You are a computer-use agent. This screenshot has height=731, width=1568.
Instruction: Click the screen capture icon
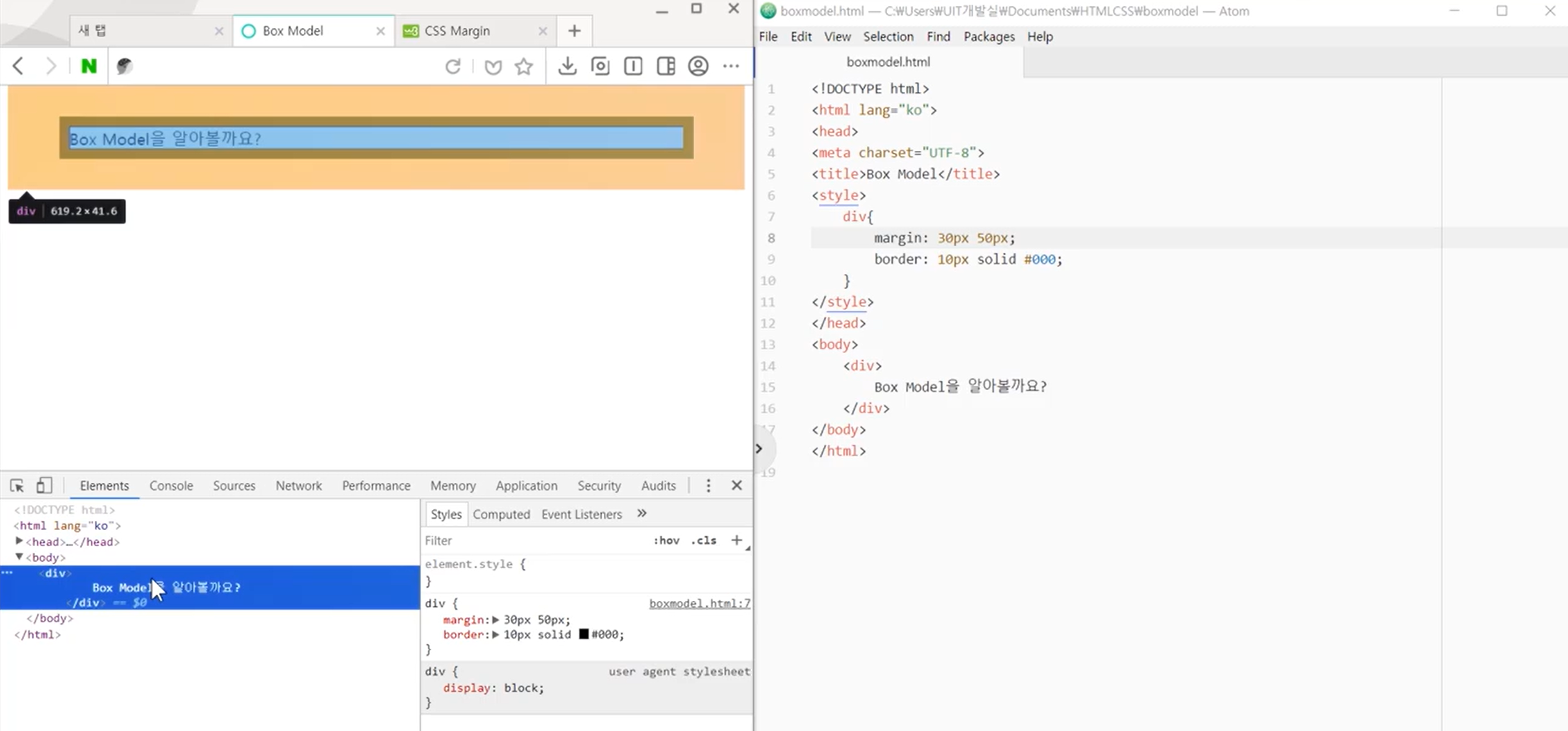[600, 66]
